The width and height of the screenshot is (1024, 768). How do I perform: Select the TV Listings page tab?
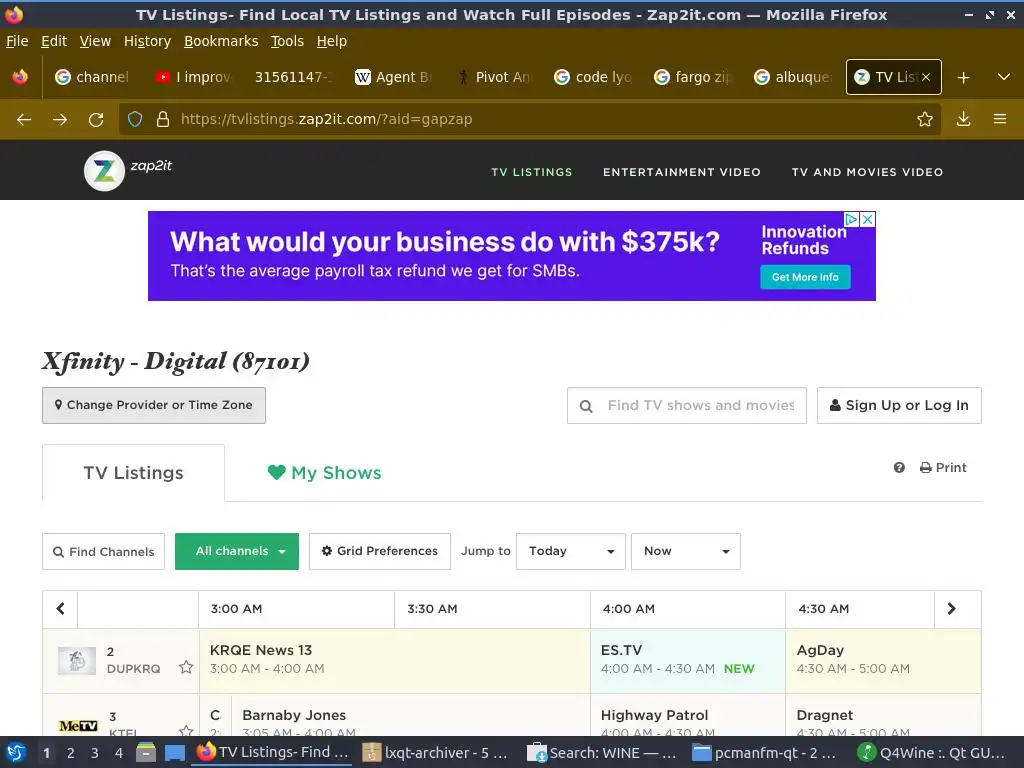point(133,473)
